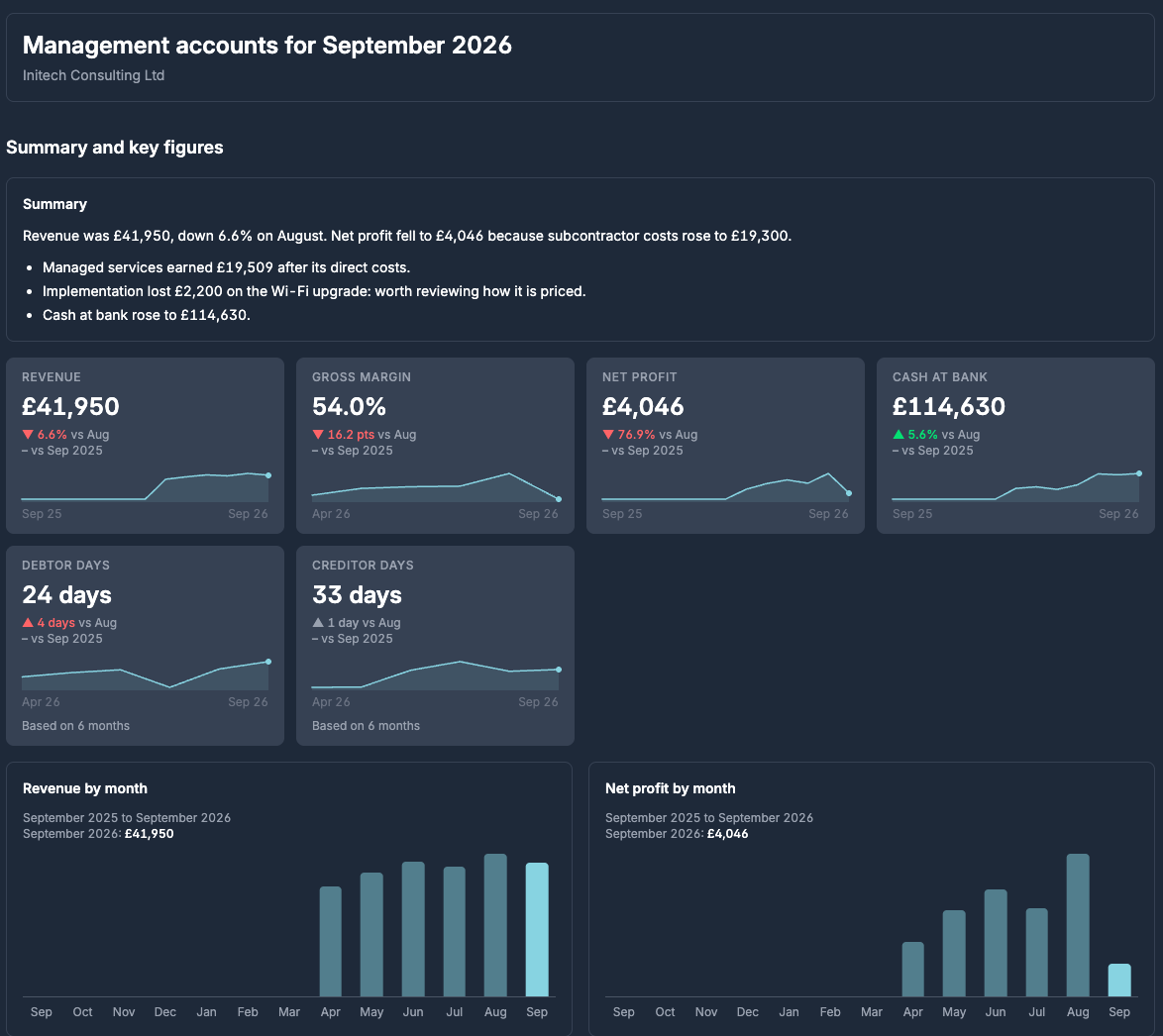Click the Revenue KPI card value £41,950
1163x1036 pixels.
pos(70,406)
